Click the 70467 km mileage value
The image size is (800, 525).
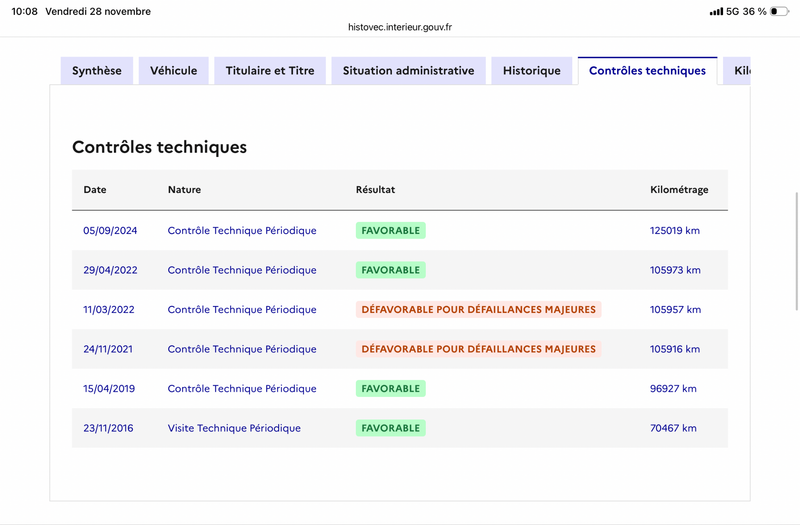click(673, 428)
